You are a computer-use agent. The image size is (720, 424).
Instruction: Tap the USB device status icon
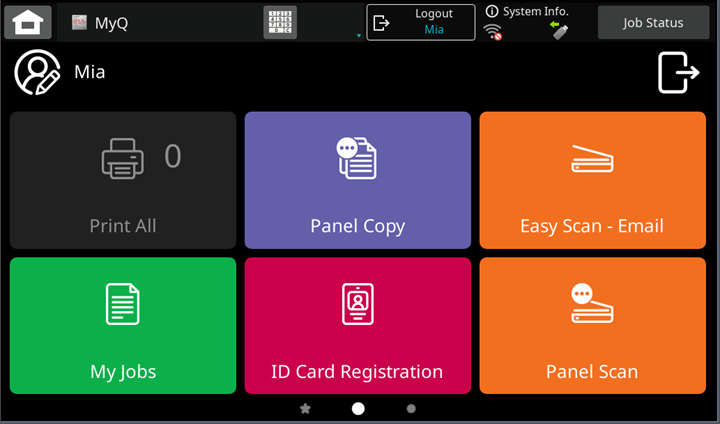point(559,32)
